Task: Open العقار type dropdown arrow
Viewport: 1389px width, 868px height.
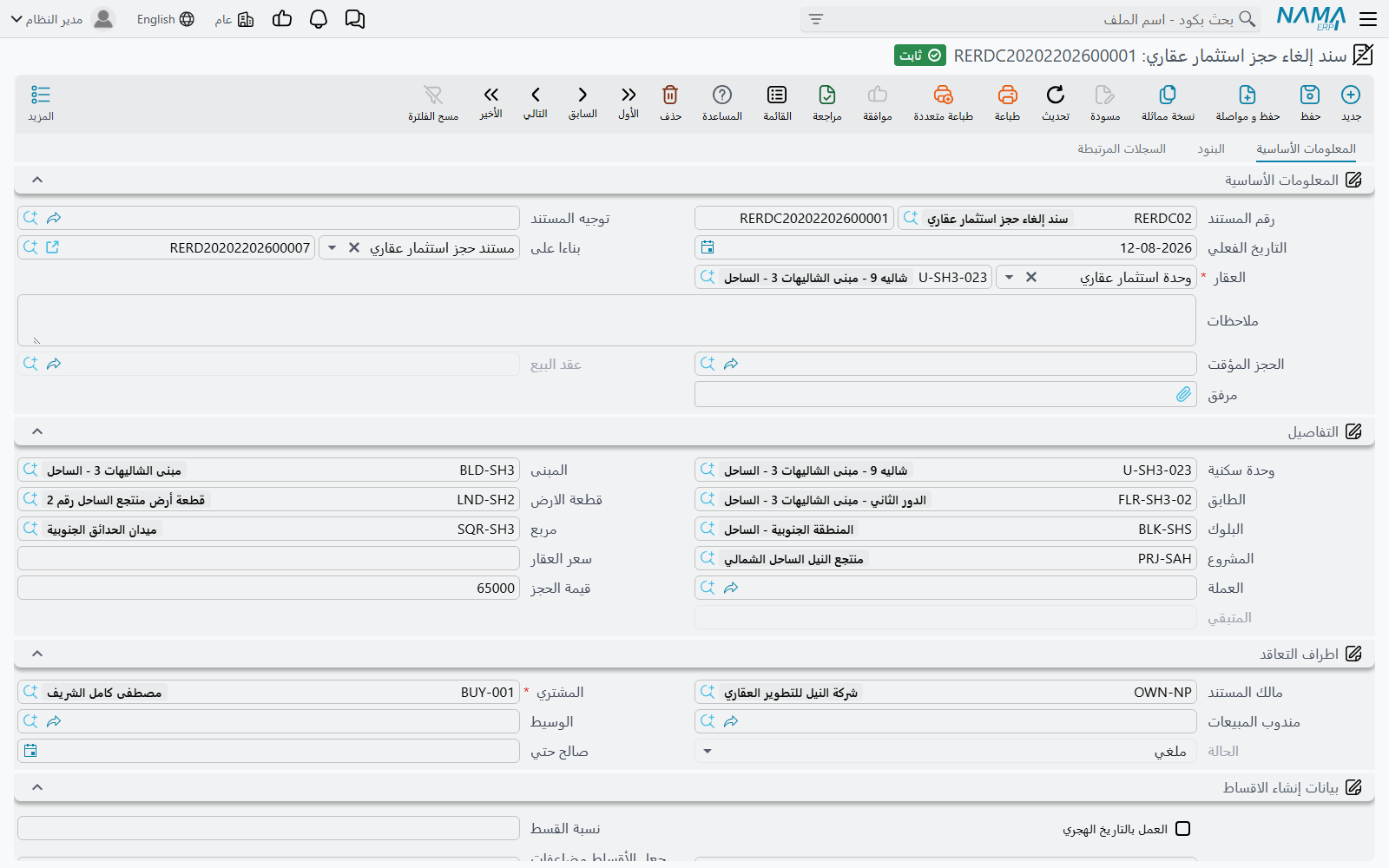Action: point(1009,277)
